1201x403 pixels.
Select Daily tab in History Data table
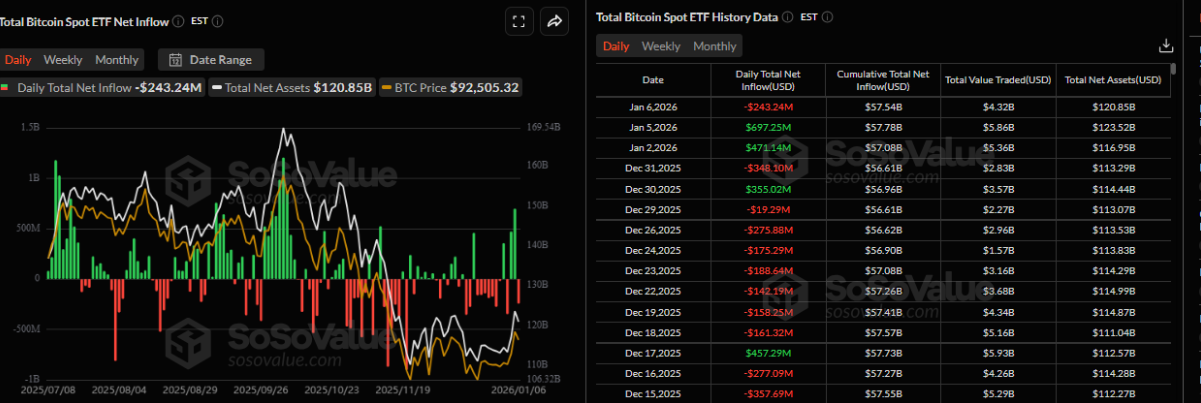click(616, 46)
